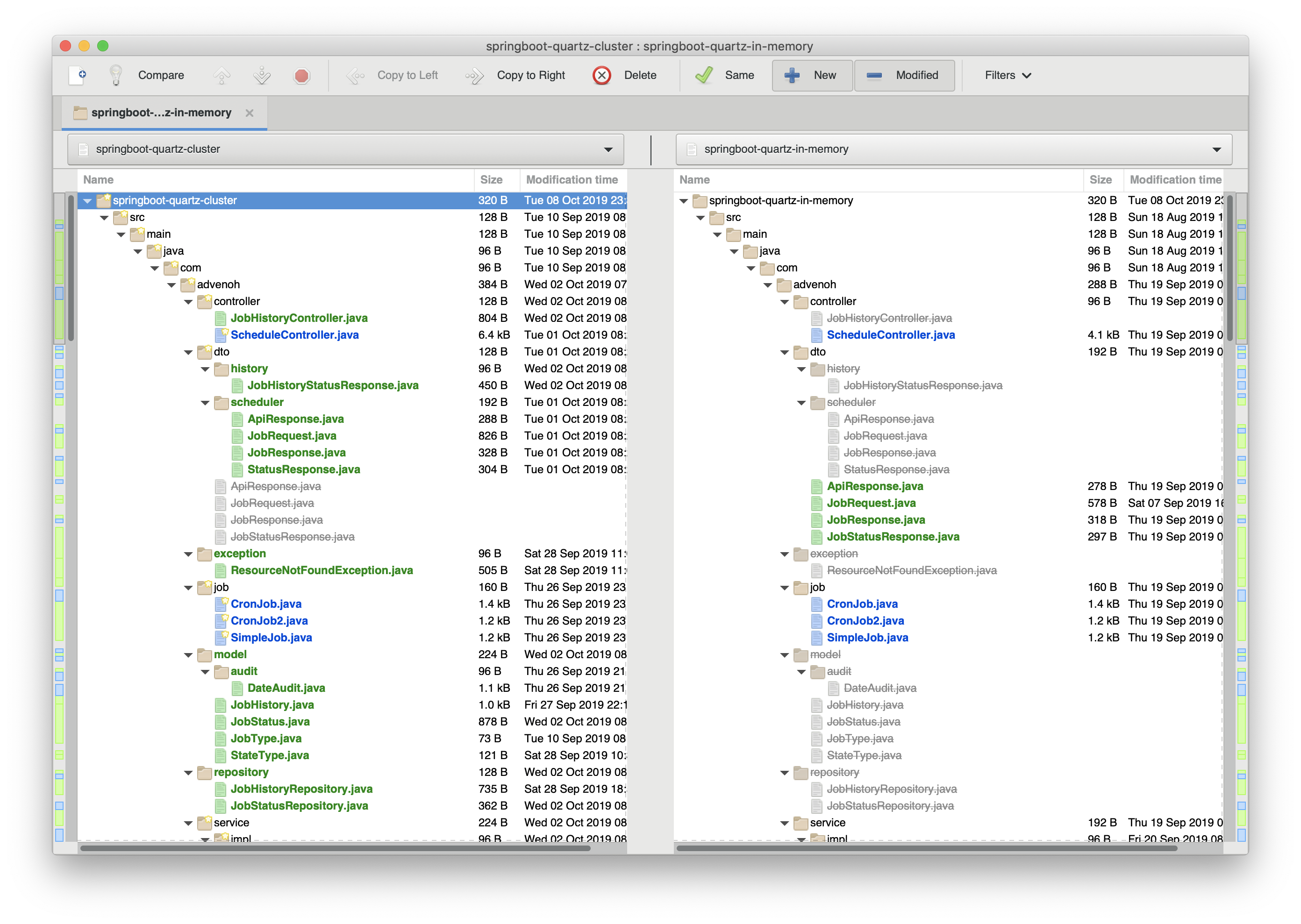Click the Compare lightbulb icon
This screenshot has height=924, width=1301.
point(116,75)
